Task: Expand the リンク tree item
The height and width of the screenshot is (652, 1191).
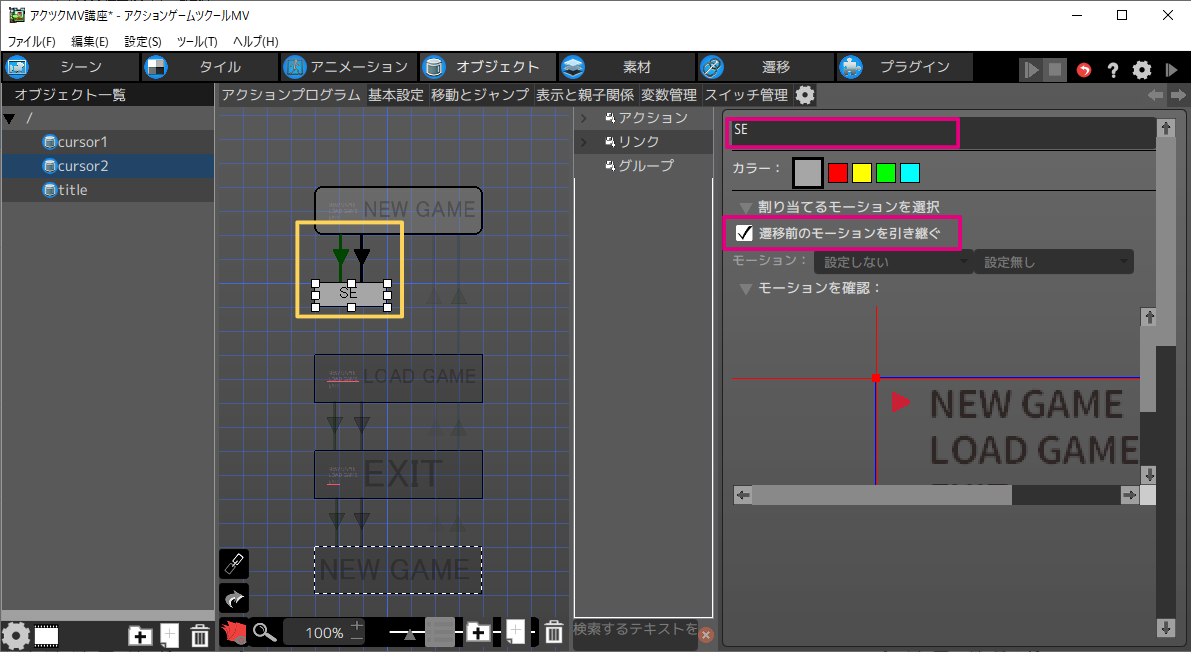Action: coord(583,142)
